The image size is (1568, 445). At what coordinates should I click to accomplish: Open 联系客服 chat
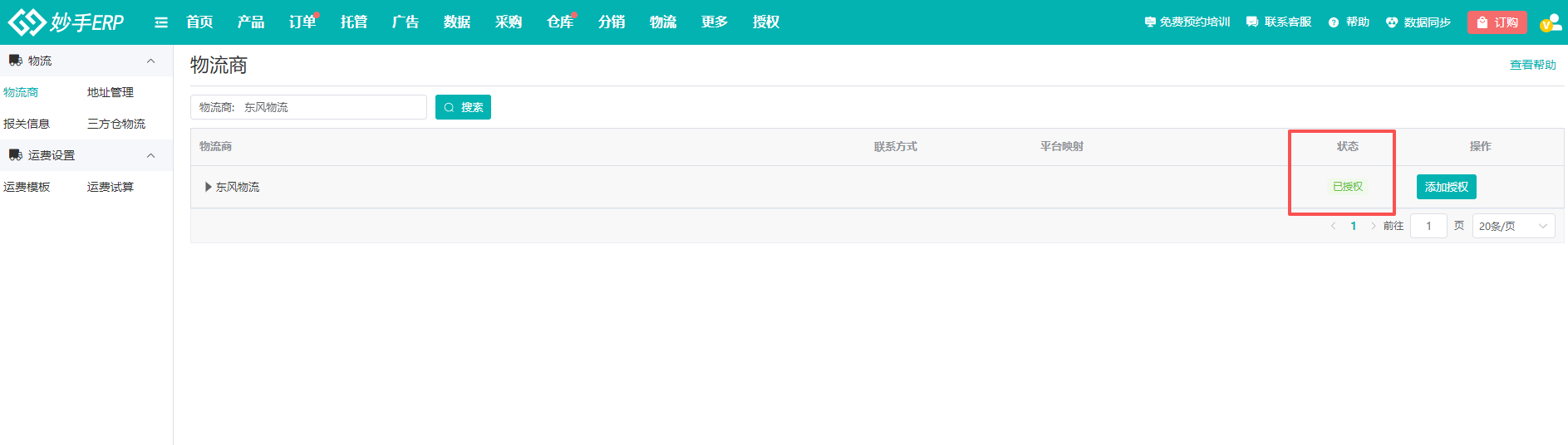[x=1279, y=22]
